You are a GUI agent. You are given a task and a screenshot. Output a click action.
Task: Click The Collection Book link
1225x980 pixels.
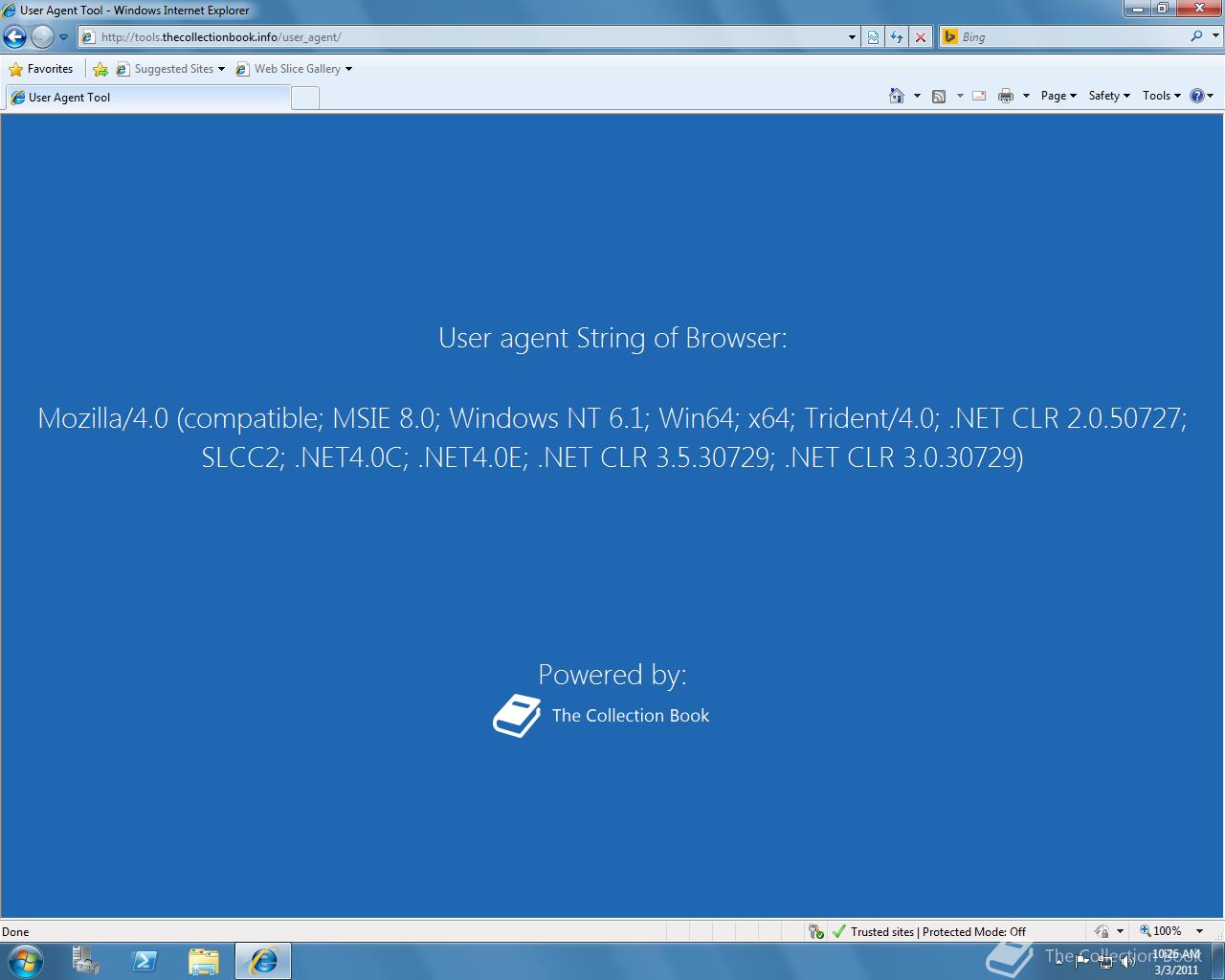click(631, 716)
